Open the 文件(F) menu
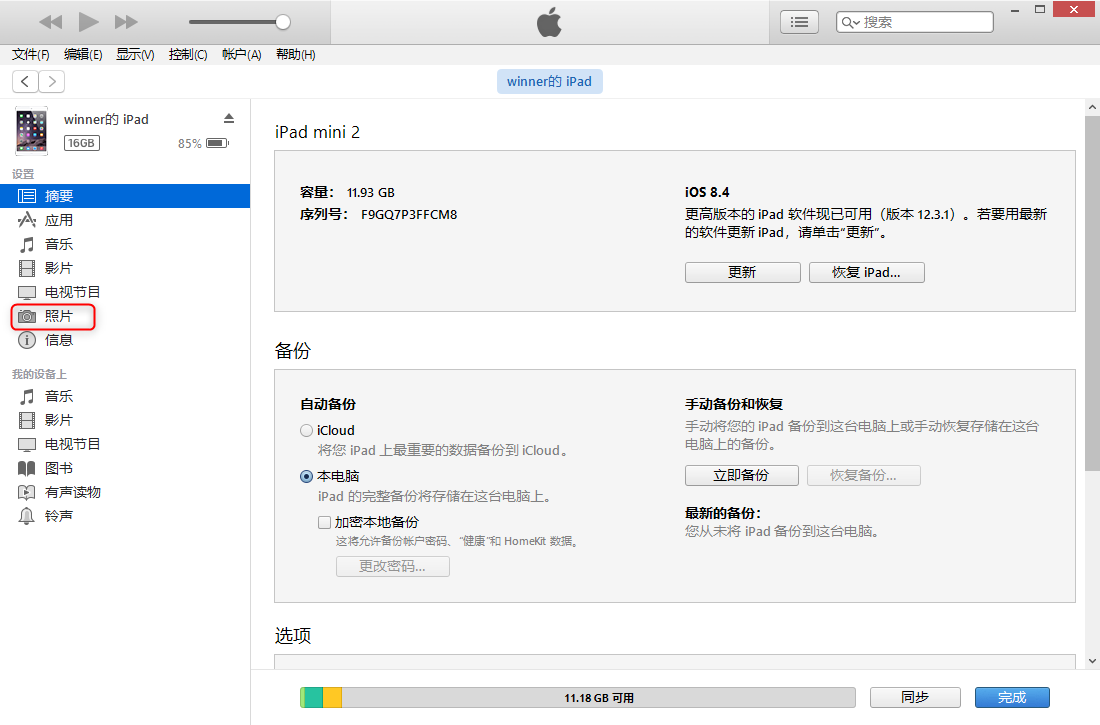Image resolution: width=1100 pixels, height=725 pixels. (31, 55)
